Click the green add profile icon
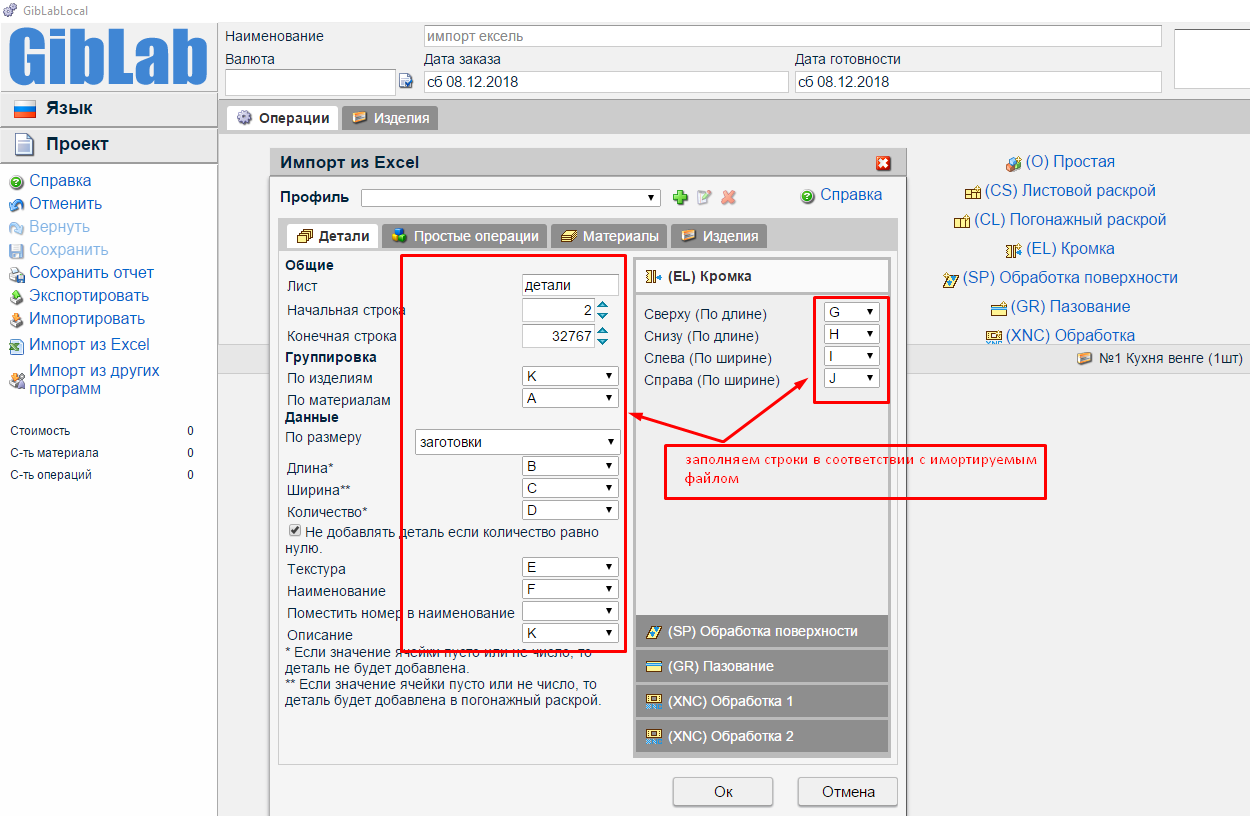Image resolution: width=1250 pixels, height=816 pixels. pos(680,197)
